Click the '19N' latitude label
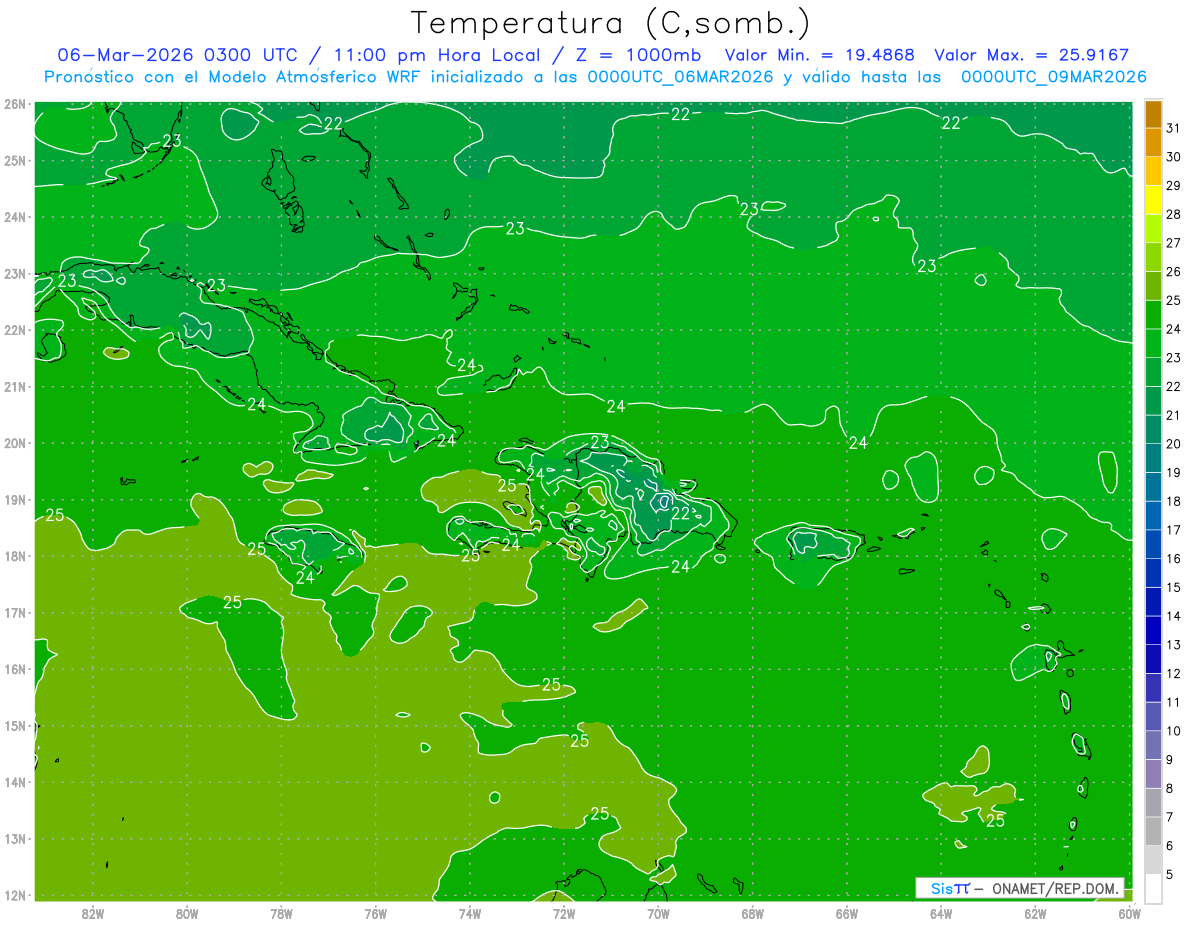This screenshot has width=1200, height=927. tap(14, 499)
